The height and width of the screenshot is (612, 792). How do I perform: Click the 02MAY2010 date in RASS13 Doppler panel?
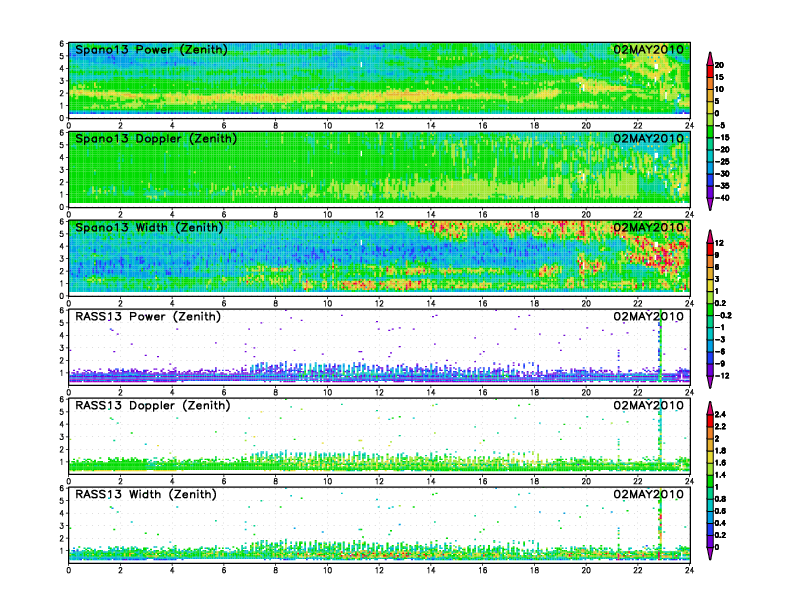pos(648,405)
